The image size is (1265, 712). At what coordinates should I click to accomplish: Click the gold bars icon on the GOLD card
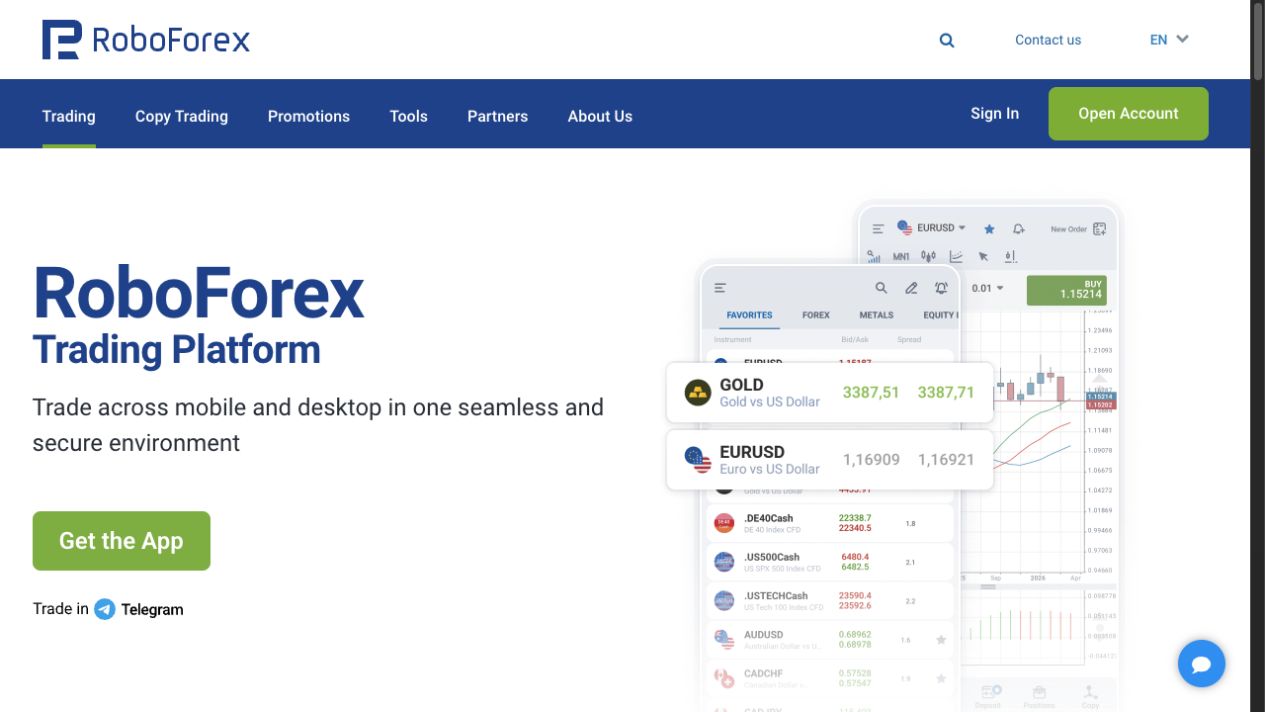(x=698, y=392)
